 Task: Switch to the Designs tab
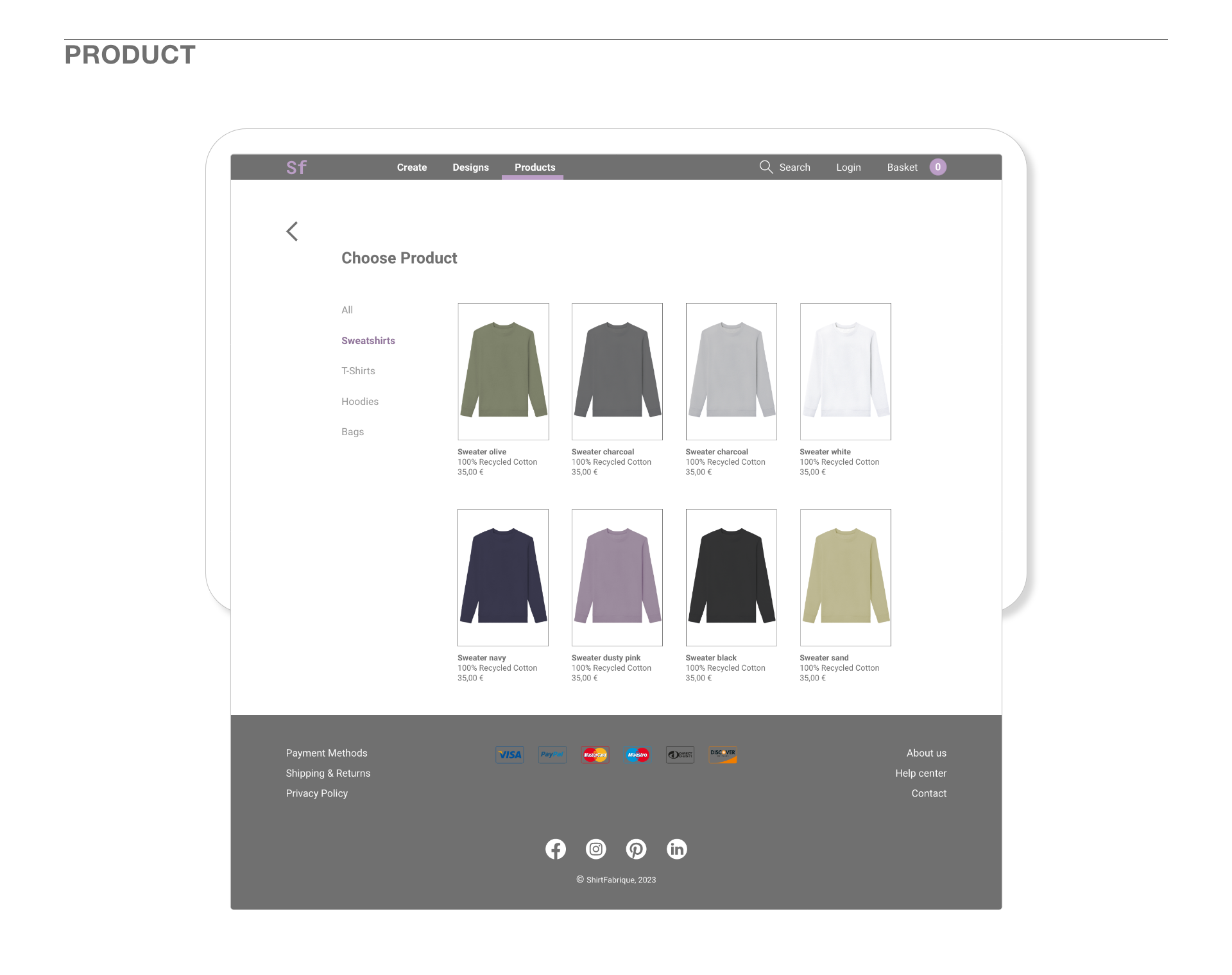[x=470, y=168]
